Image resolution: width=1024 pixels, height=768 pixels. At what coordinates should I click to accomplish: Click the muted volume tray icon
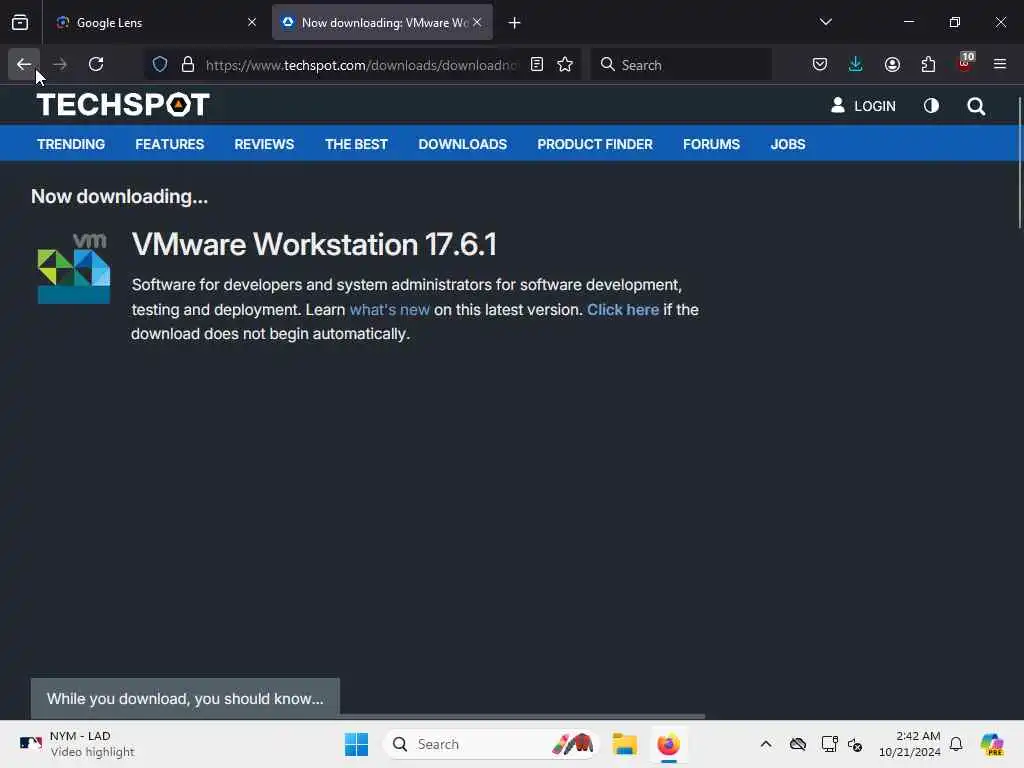point(855,744)
